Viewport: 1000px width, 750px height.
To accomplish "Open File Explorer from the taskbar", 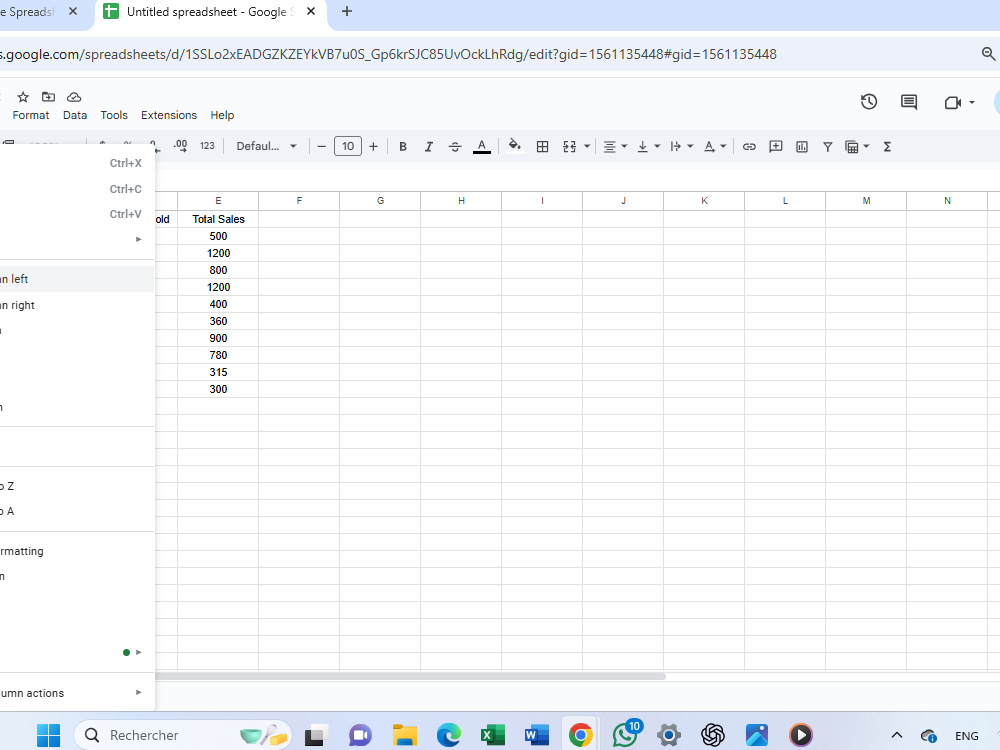I will pyautogui.click(x=404, y=735).
